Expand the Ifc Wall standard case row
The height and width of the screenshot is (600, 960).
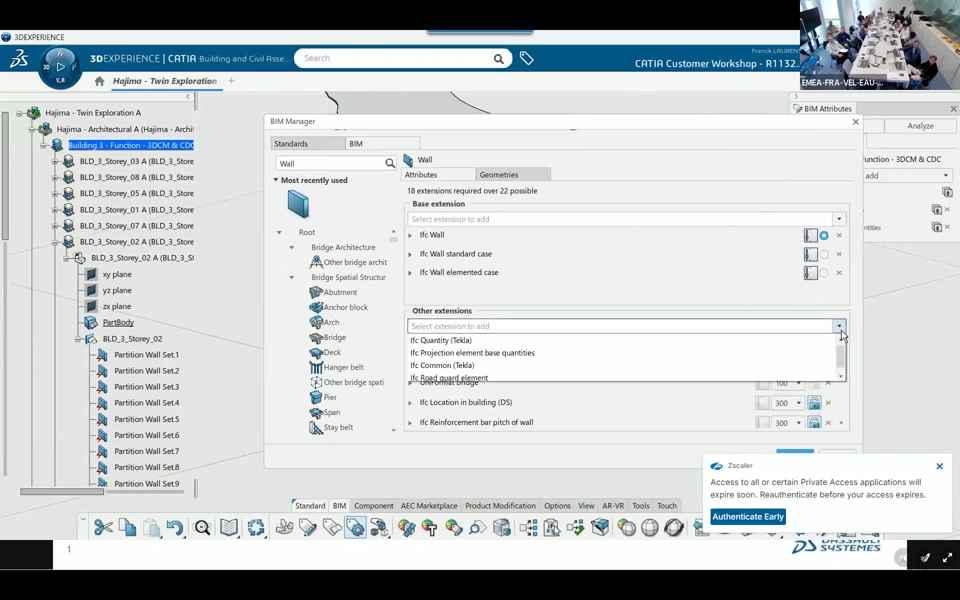(410, 254)
